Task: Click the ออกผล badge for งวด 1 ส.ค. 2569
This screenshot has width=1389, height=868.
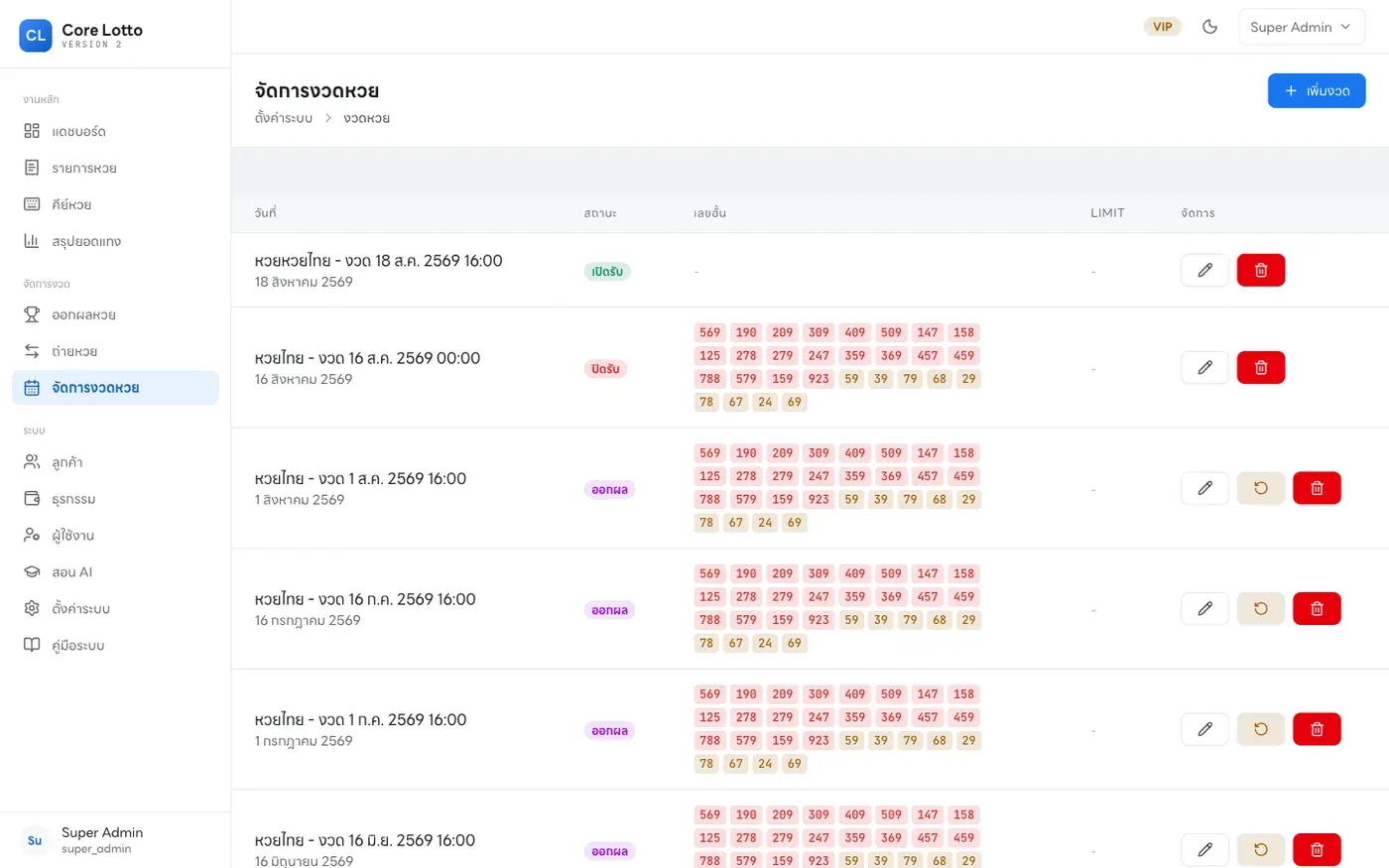Action: pyautogui.click(x=609, y=489)
